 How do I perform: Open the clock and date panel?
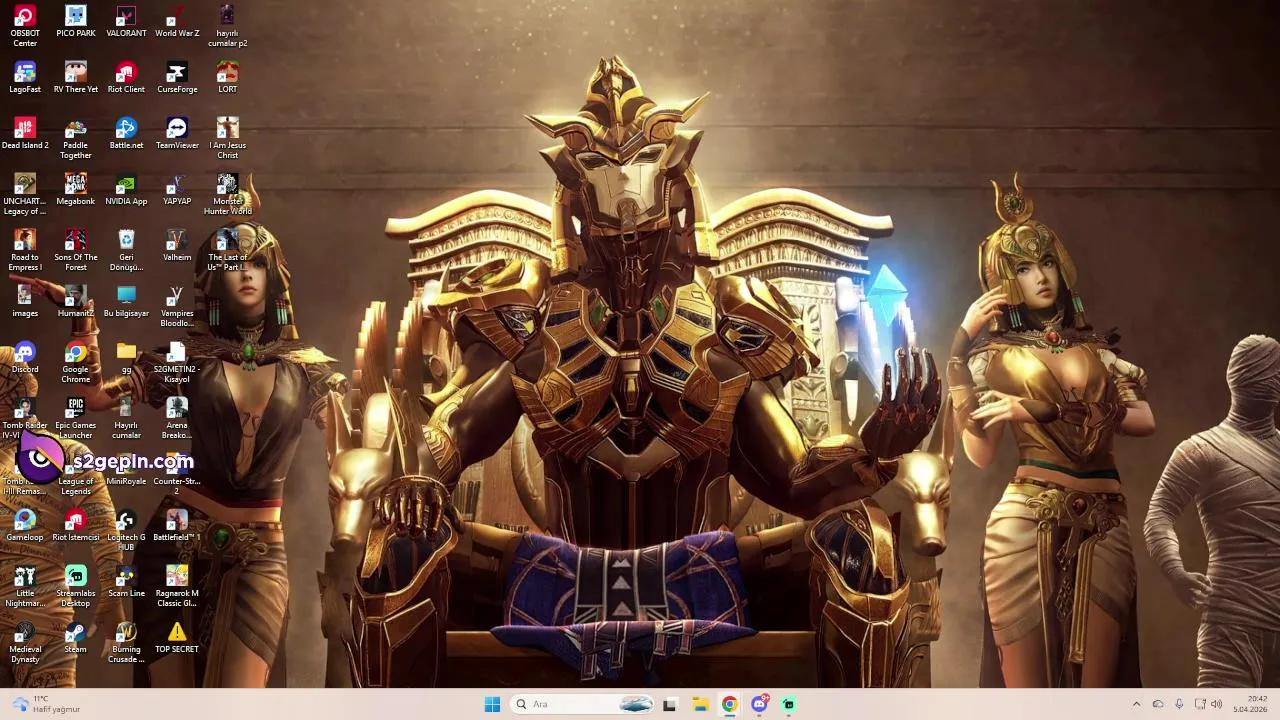(1250, 704)
